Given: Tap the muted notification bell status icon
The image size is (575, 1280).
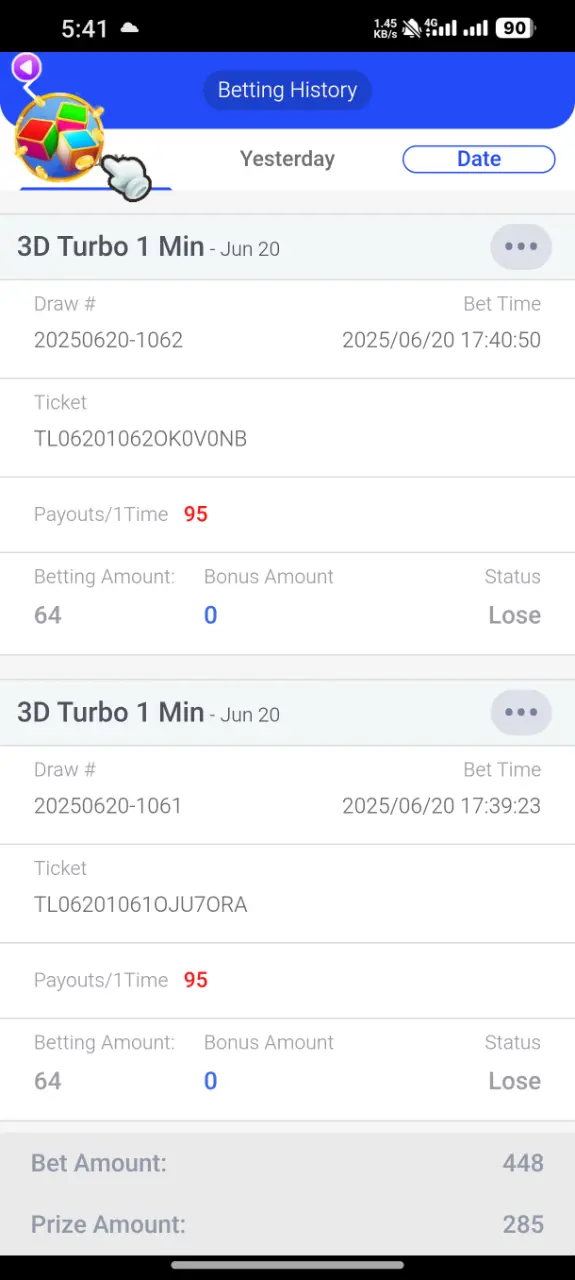Looking at the screenshot, I should tap(411, 28).
